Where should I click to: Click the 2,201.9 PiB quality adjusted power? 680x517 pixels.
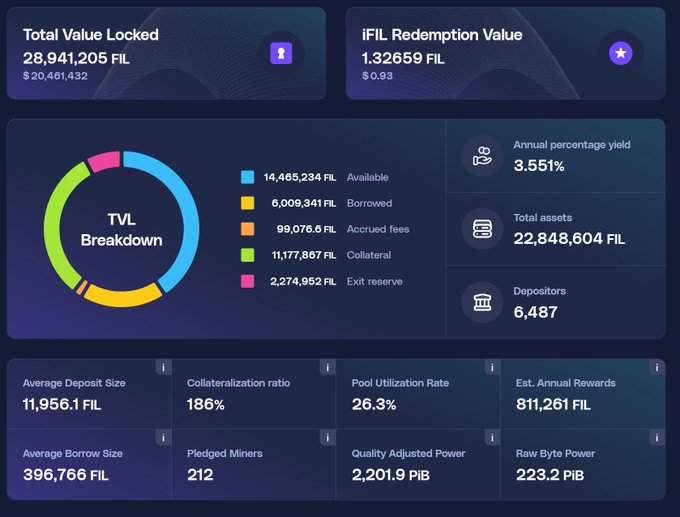tap(390, 474)
